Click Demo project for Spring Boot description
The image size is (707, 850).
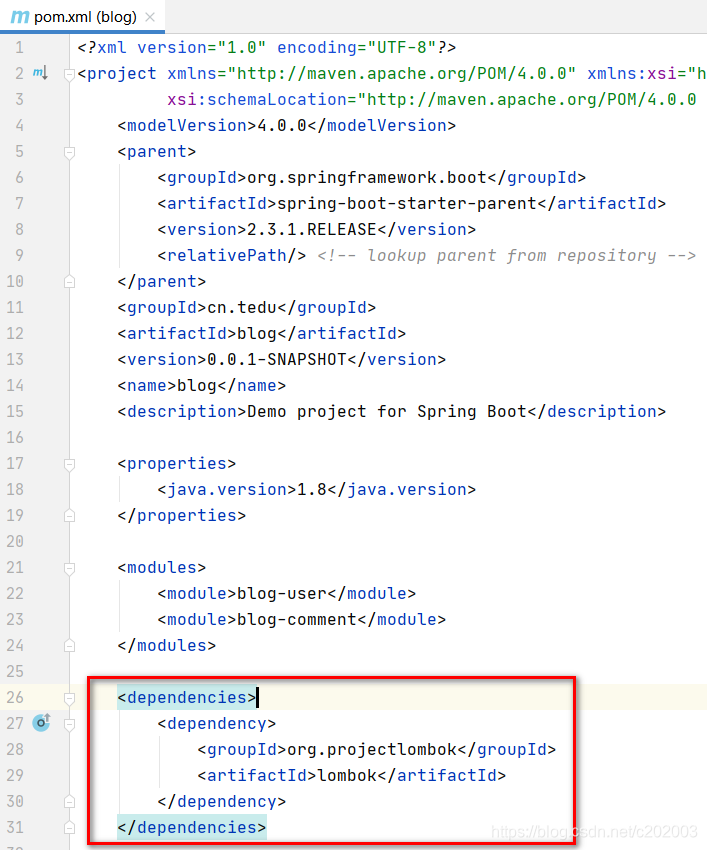[x=387, y=412]
